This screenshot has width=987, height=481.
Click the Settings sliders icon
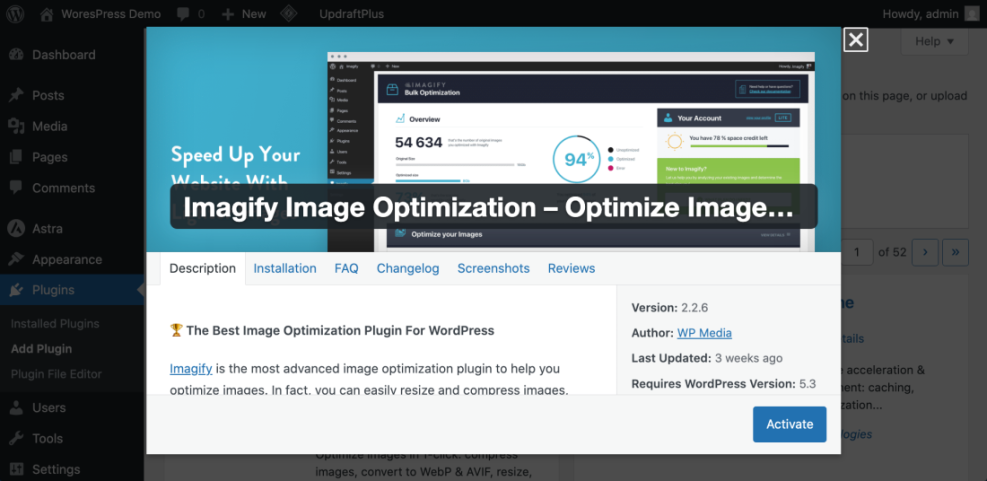tap(17, 470)
